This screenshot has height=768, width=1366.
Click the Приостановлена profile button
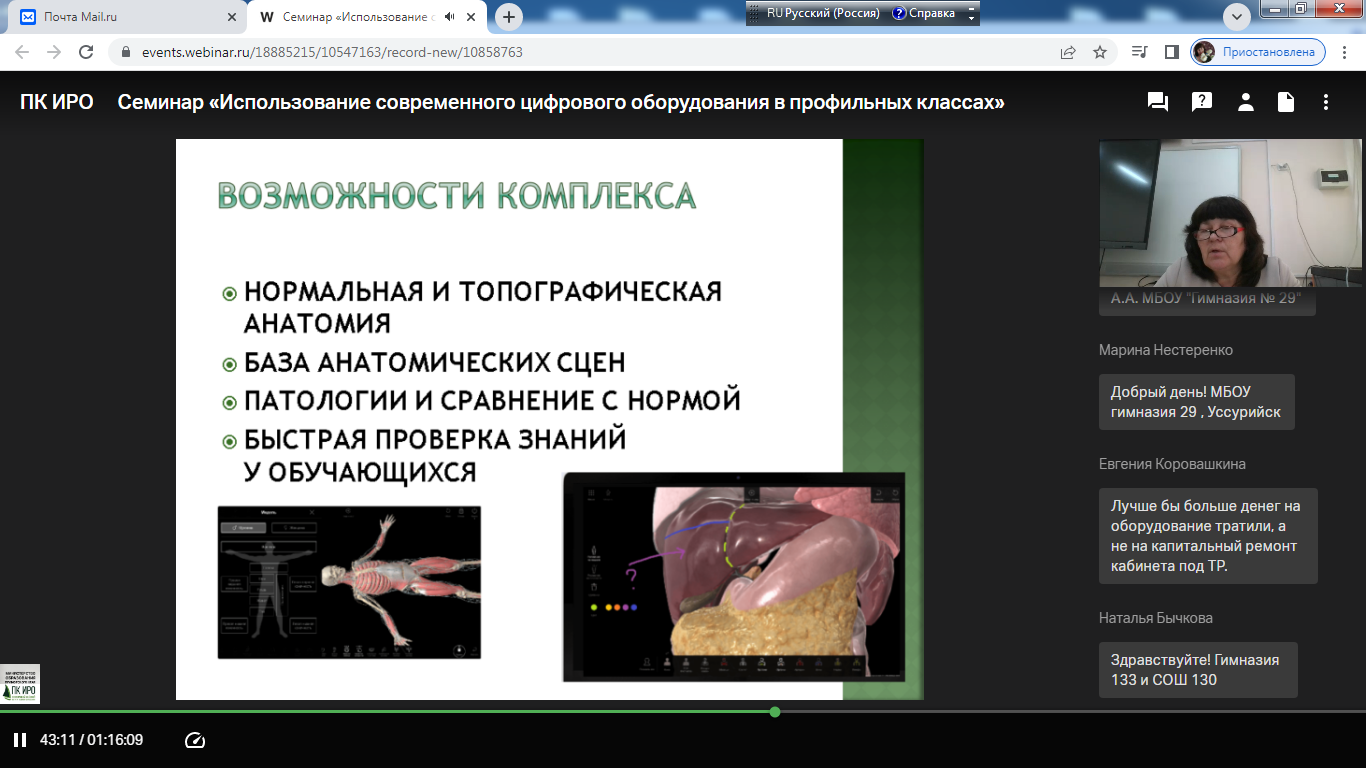(1258, 52)
